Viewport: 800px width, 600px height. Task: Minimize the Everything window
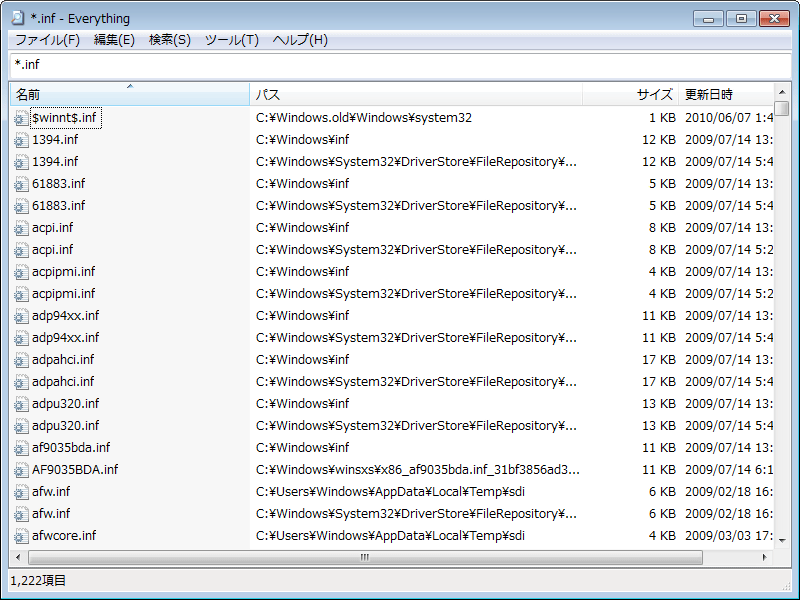point(708,19)
